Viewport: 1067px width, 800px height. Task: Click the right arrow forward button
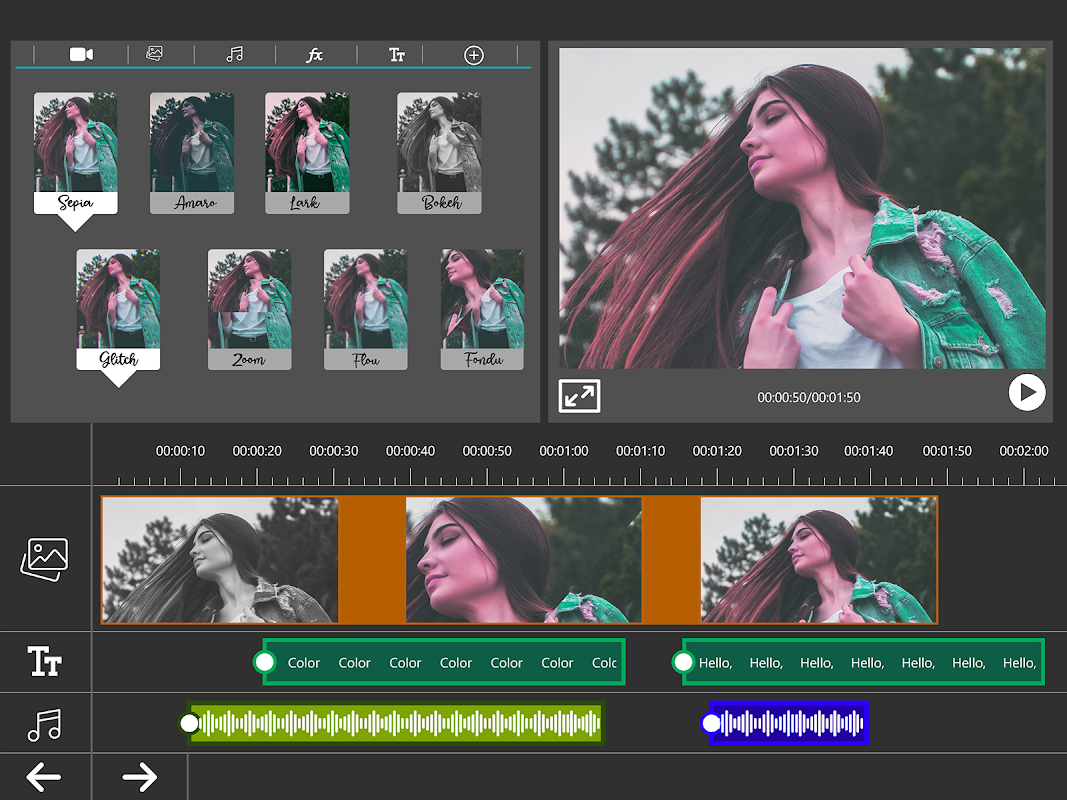click(140, 777)
